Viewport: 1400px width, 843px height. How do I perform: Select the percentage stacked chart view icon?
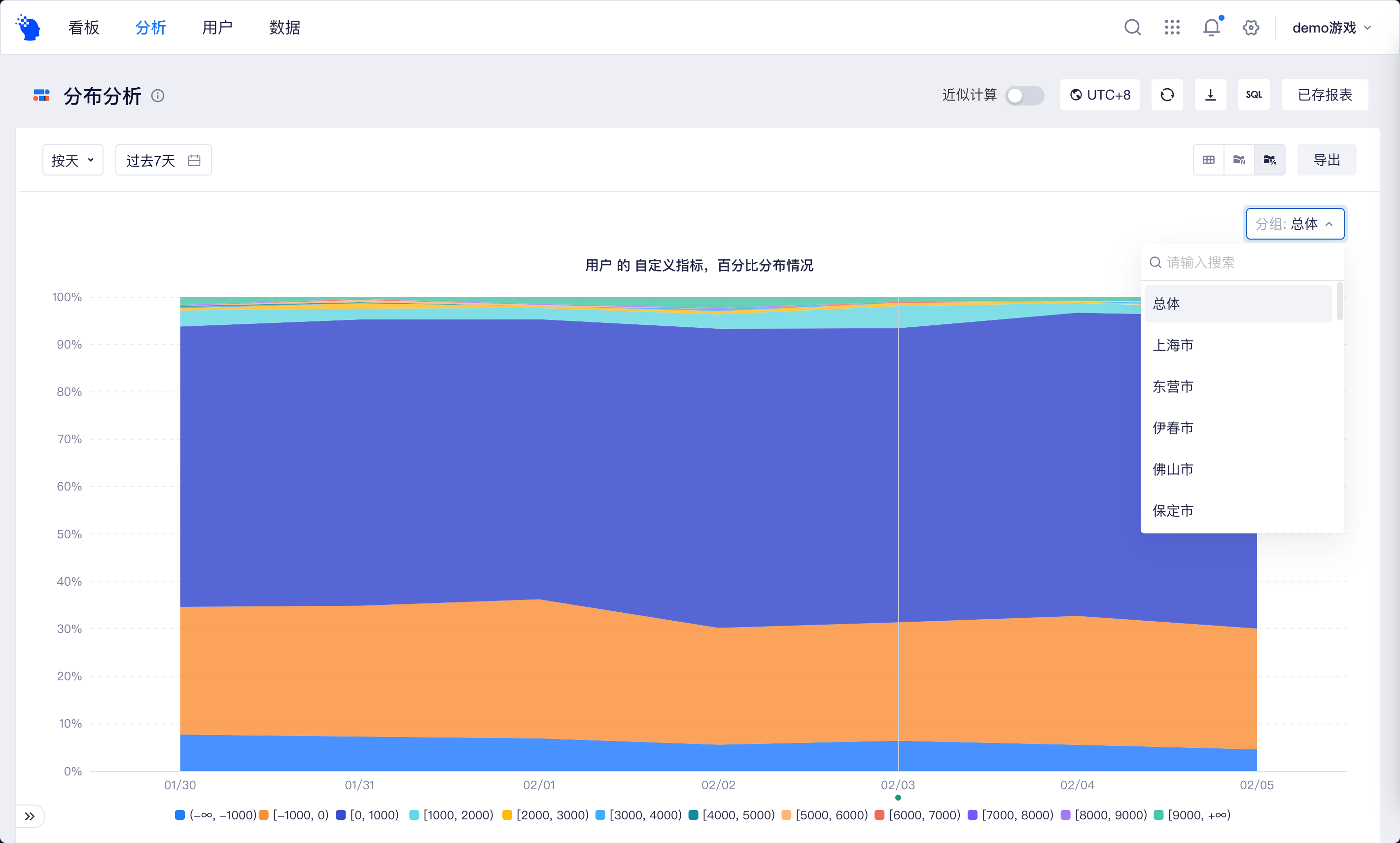1269,160
